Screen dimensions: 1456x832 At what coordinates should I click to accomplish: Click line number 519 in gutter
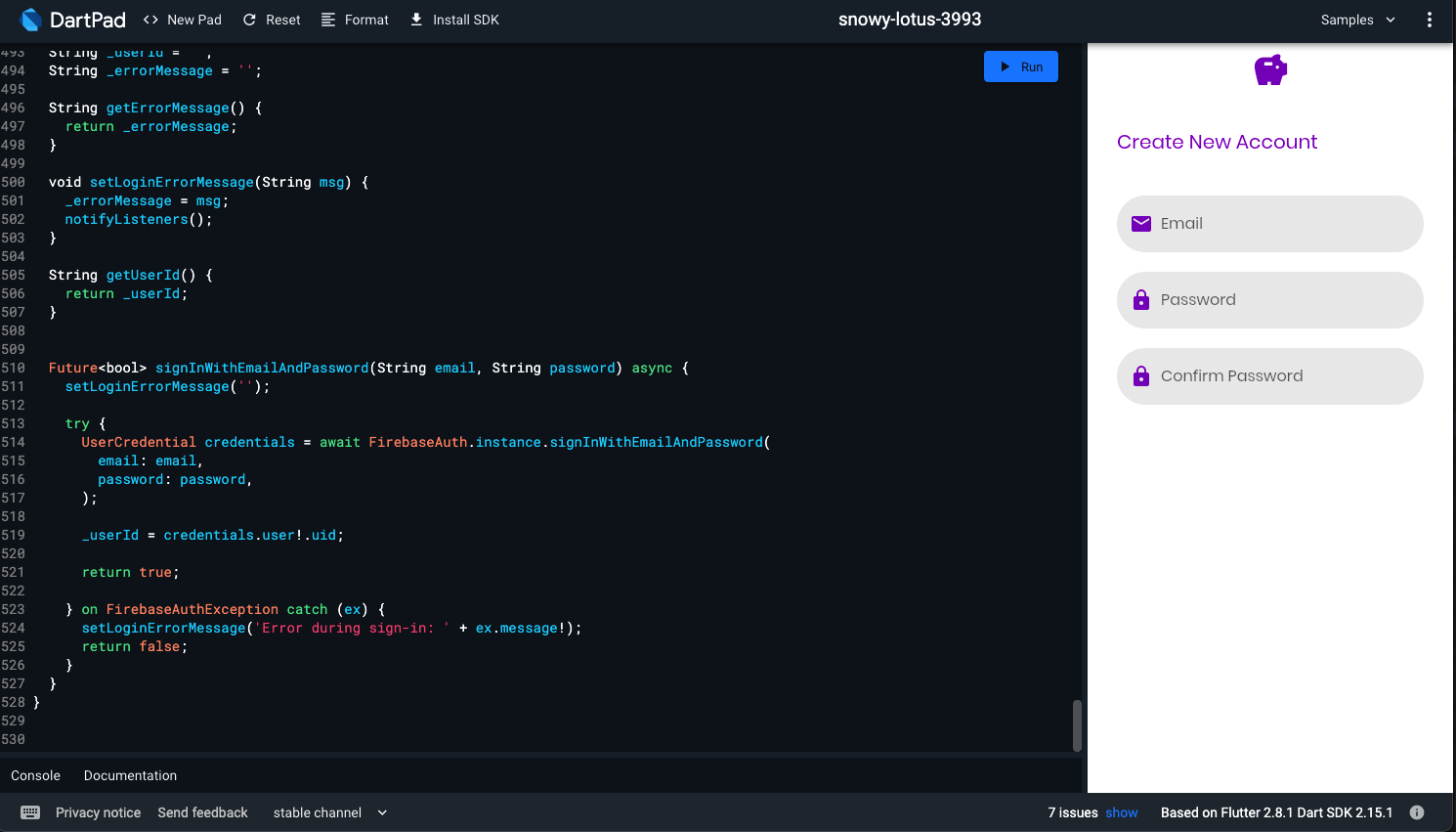[13, 535]
